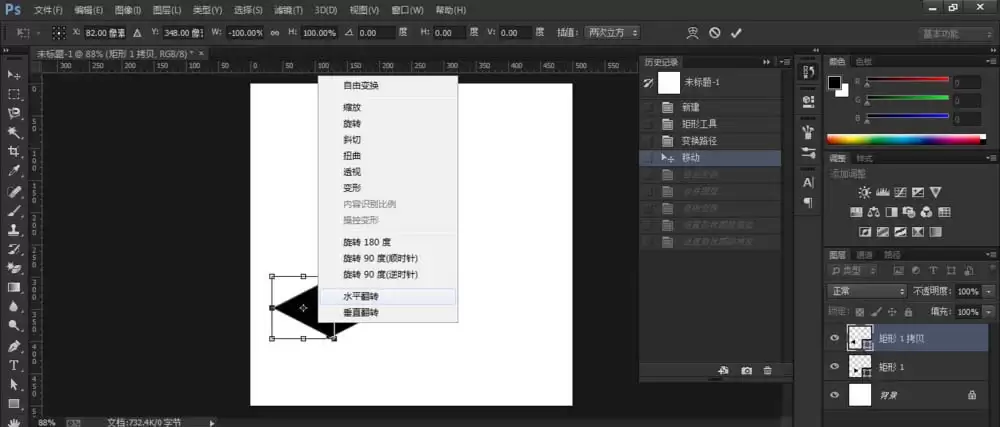This screenshot has height=427, width=1000.
Task: Add a Brightness/Contrast adjustment
Action: click(864, 192)
